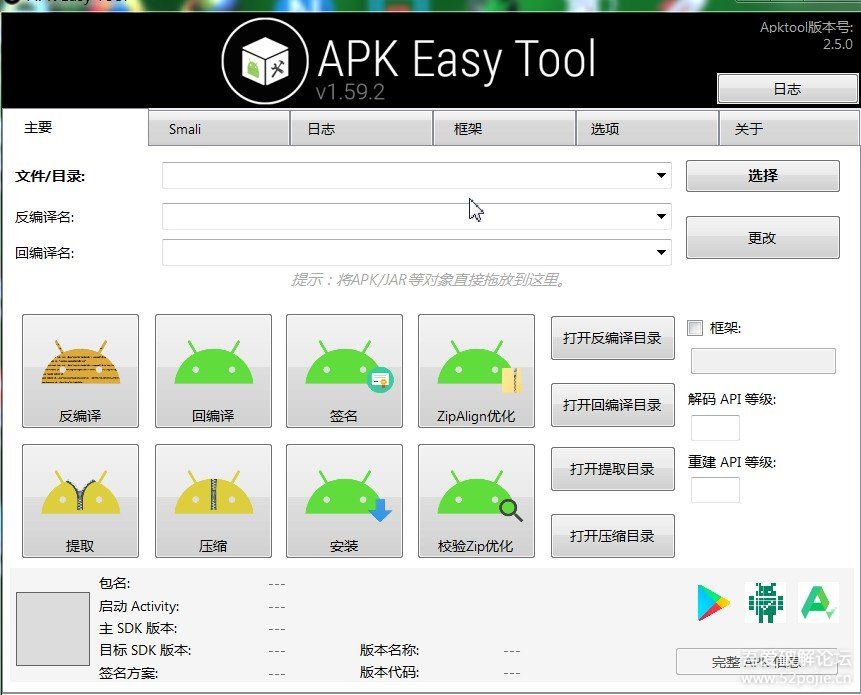Run ZipAlign优化 on the APK

click(x=476, y=371)
